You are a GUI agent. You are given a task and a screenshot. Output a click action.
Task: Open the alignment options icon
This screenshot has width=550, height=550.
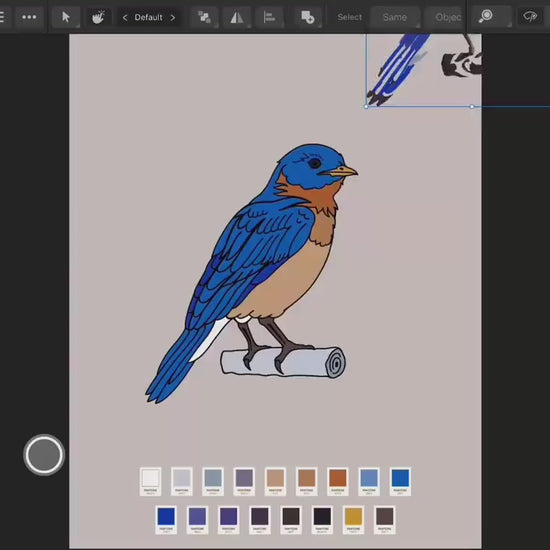(x=269, y=17)
